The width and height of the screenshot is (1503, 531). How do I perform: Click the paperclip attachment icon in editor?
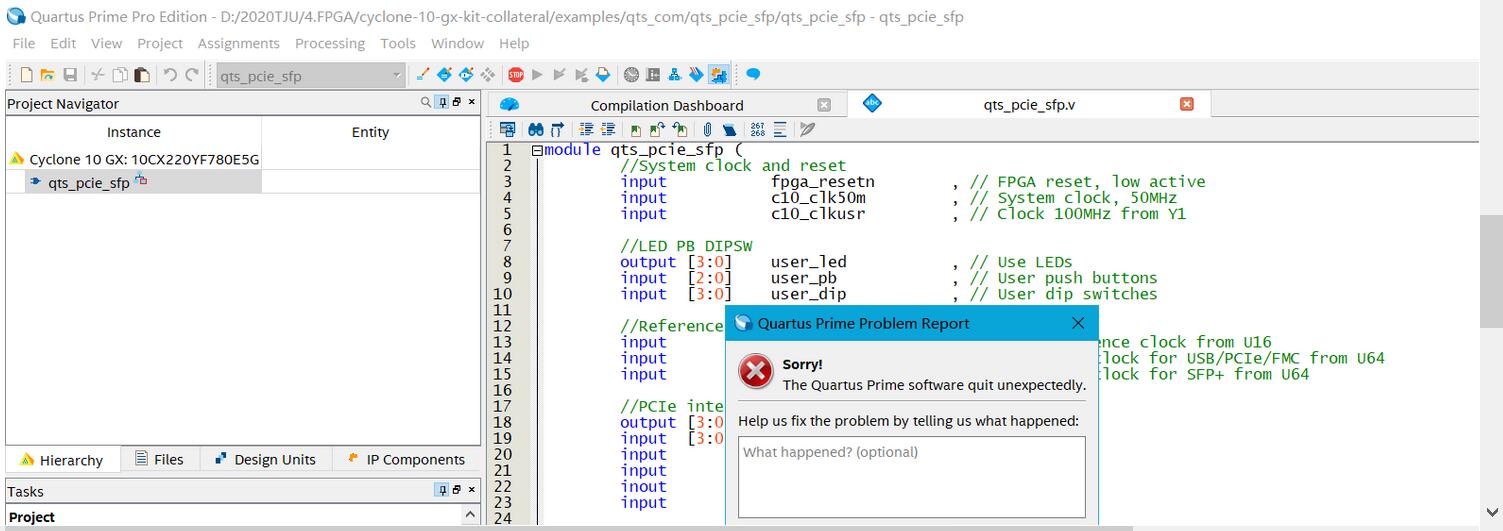[x=707, y=129]
